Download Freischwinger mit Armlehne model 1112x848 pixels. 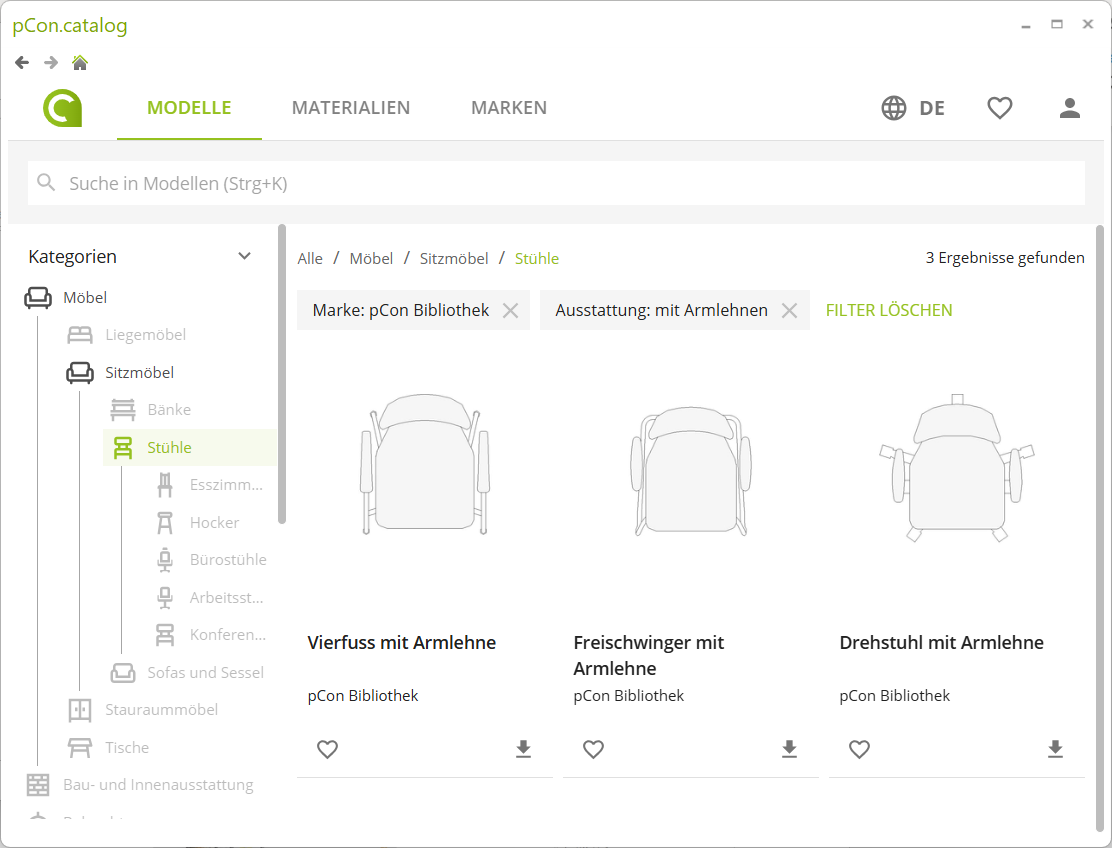tap(789, 749)
